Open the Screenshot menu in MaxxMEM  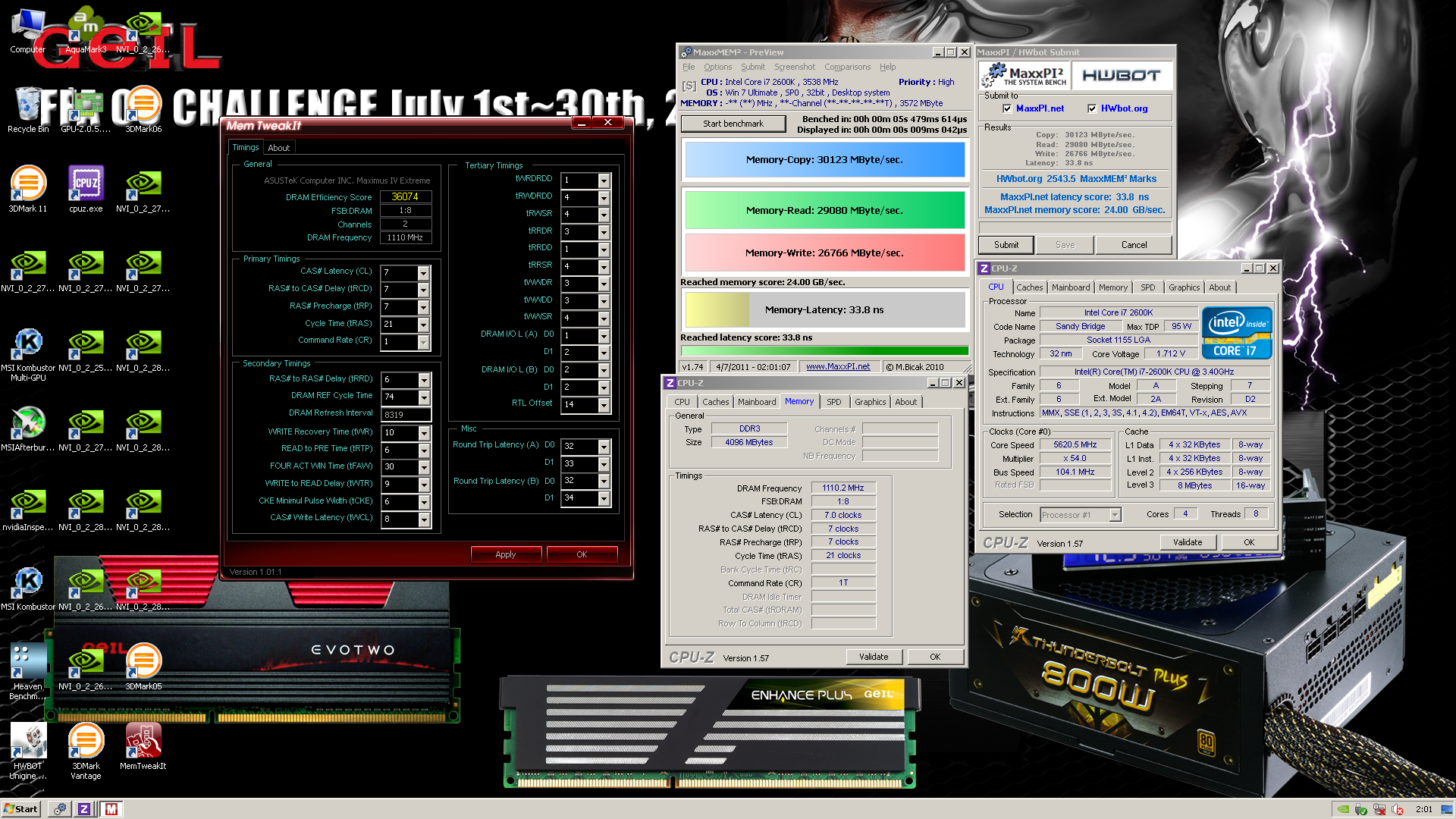(795, 67)
